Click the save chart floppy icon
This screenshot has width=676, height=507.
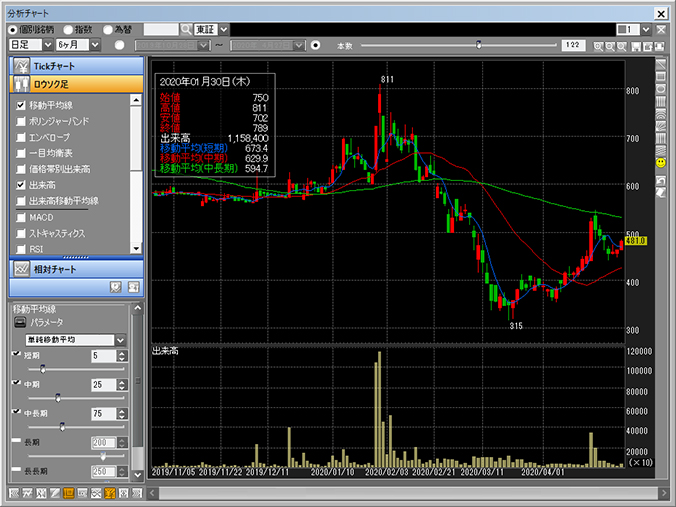tap(636, 46)
